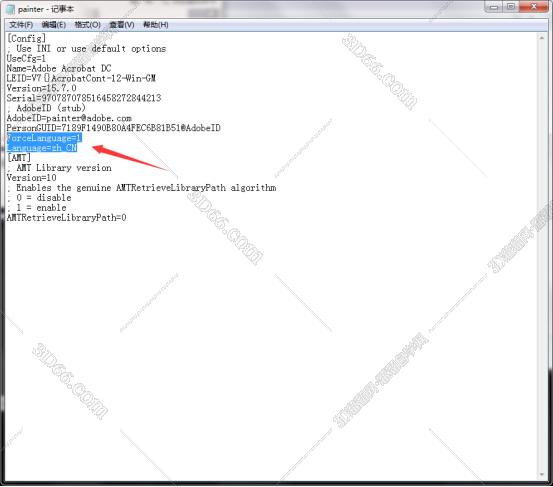
Task: Click the scrollbar up arrow
Action: point(542,37)
